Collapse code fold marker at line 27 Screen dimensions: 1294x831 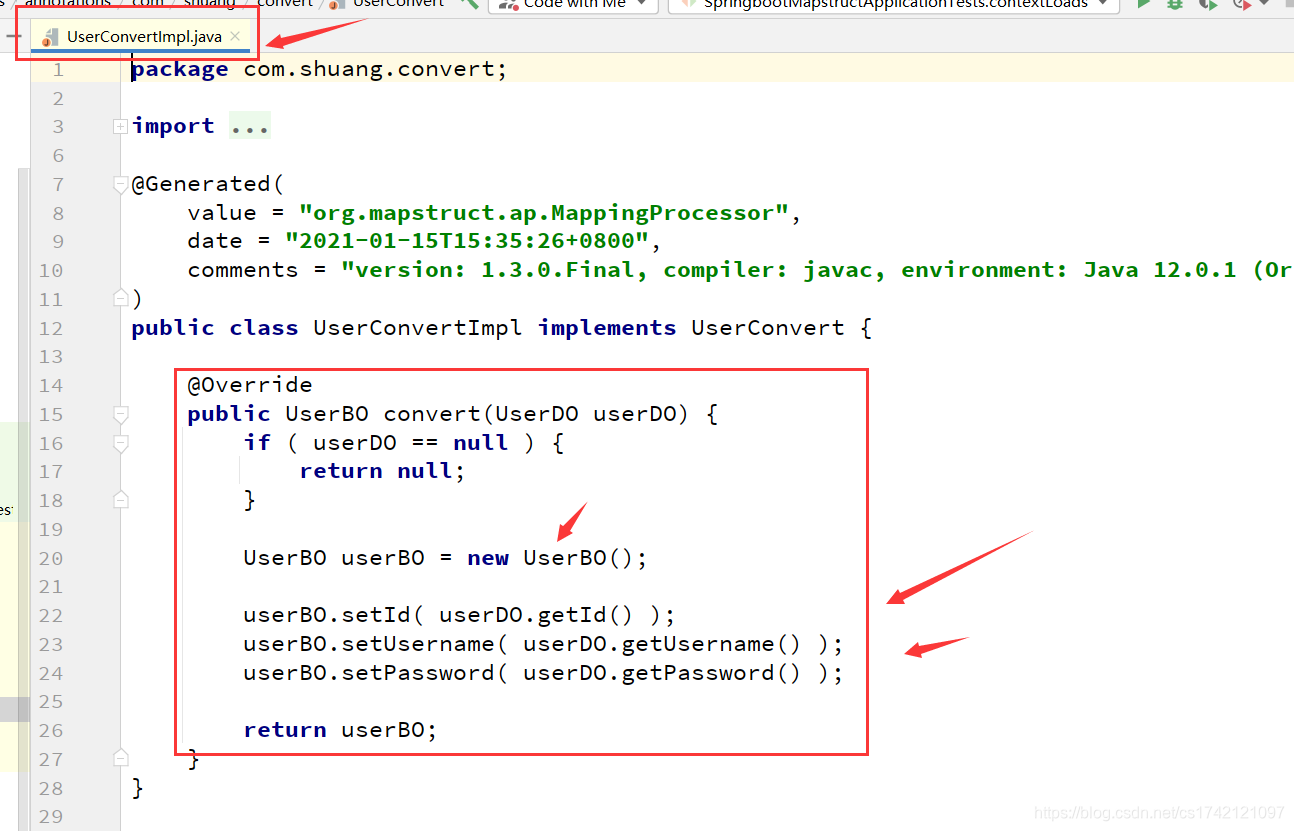[121, 759]
